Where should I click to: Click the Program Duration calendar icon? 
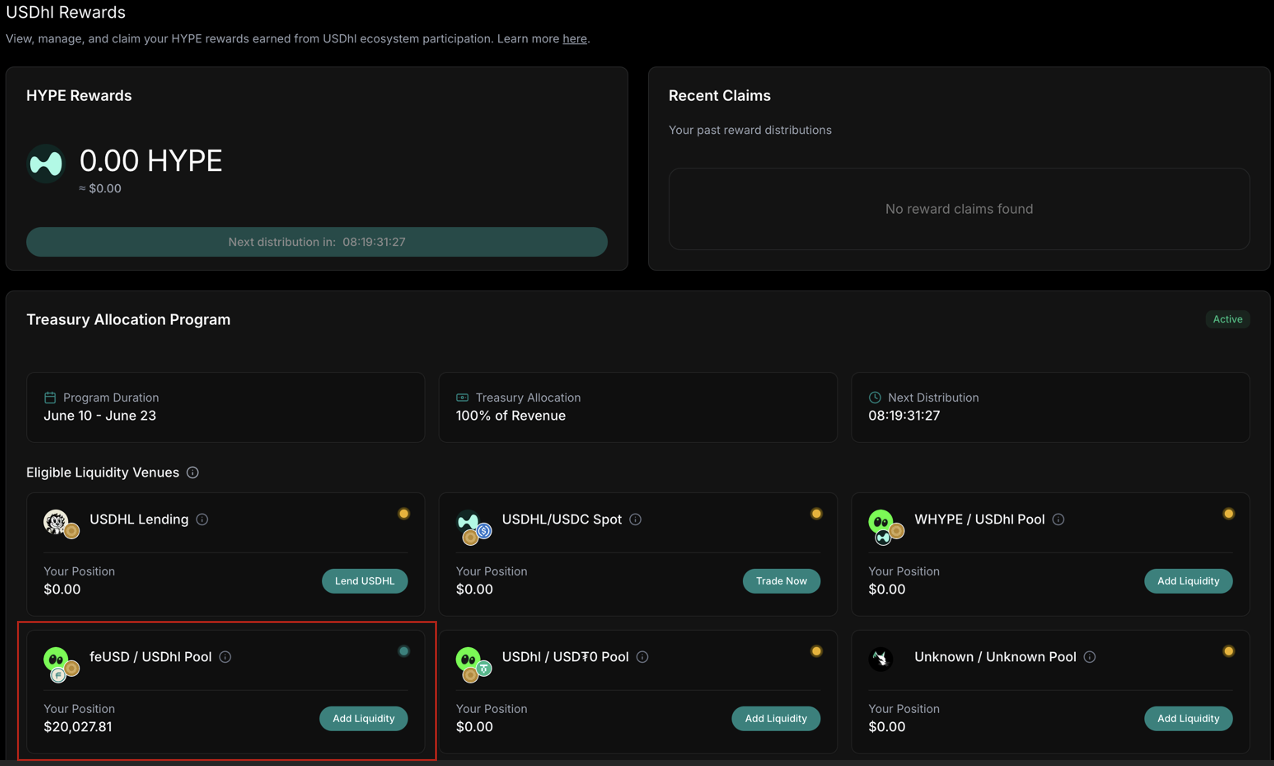50,398
